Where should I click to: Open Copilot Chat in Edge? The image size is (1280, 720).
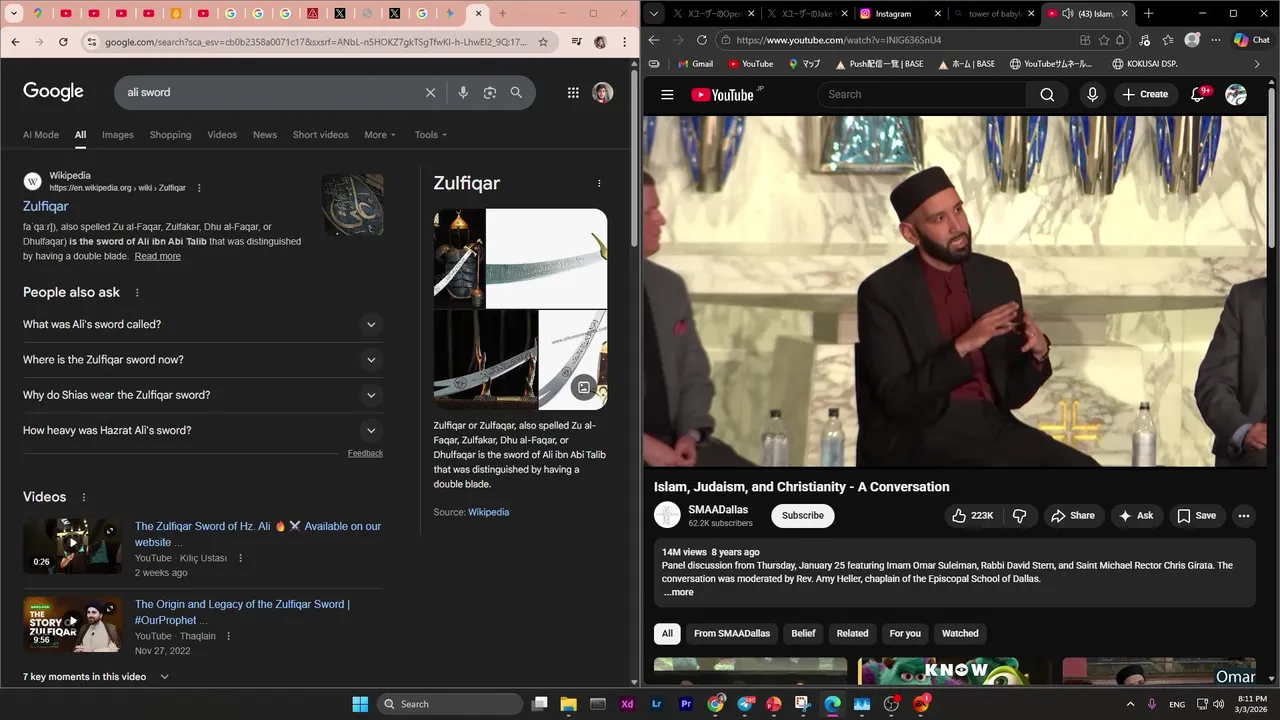point(1253,40)
